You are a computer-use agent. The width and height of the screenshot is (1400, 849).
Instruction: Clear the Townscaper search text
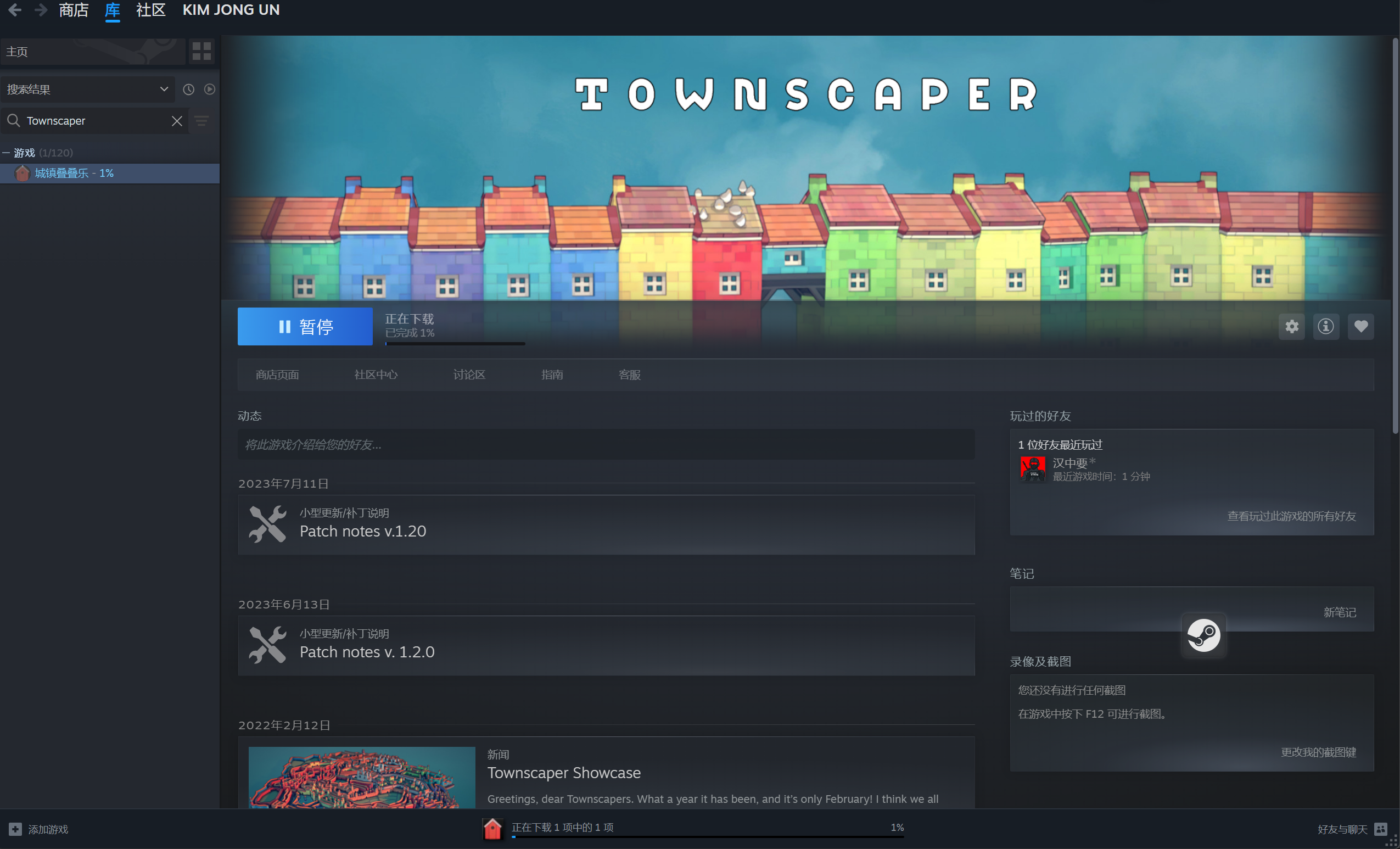pos(177,121)
